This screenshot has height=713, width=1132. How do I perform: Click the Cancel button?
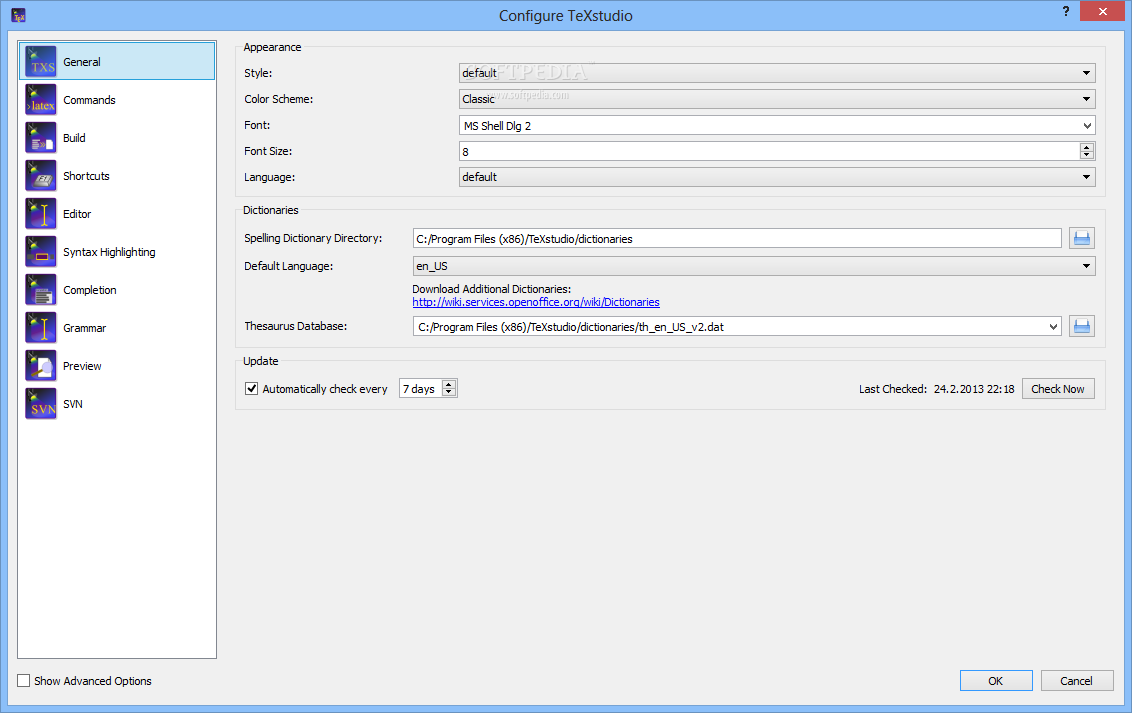[1076, 681]
